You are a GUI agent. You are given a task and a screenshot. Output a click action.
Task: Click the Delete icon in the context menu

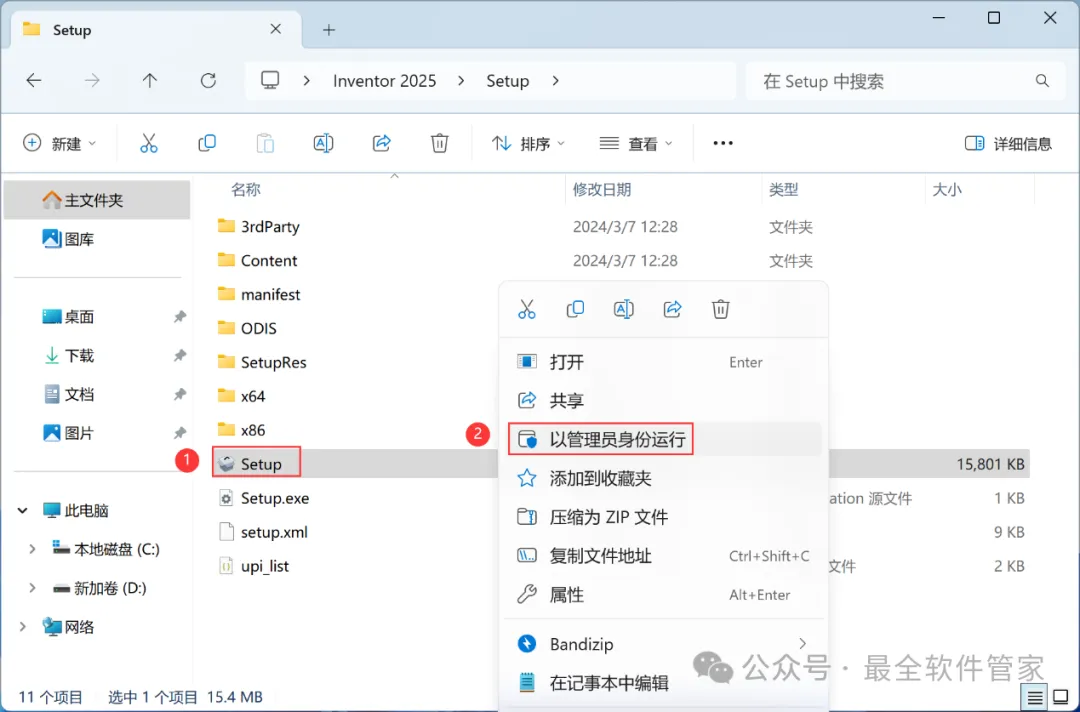(x=720, y=309)
